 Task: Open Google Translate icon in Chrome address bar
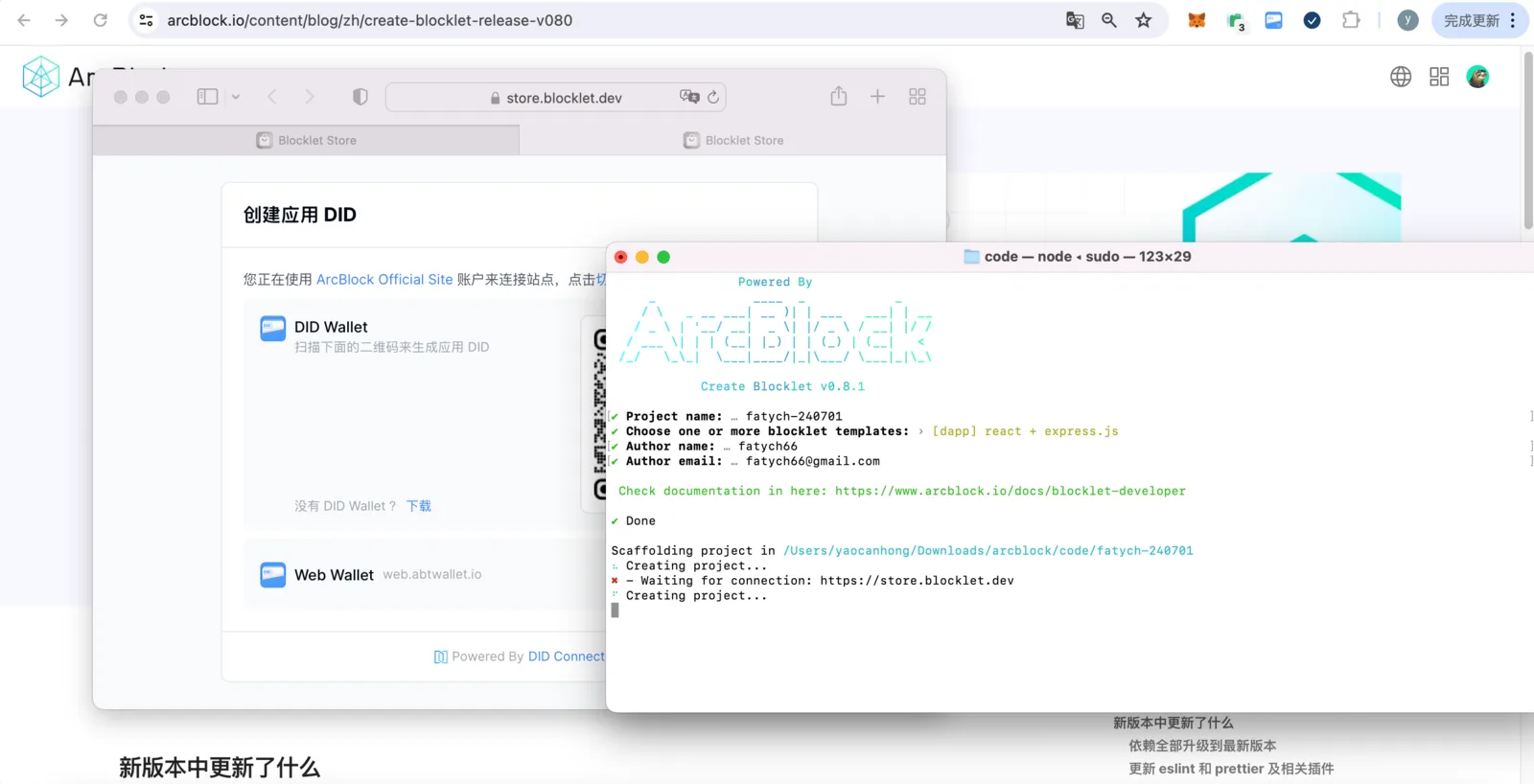pyautogui.click(x=1075, y=20)
